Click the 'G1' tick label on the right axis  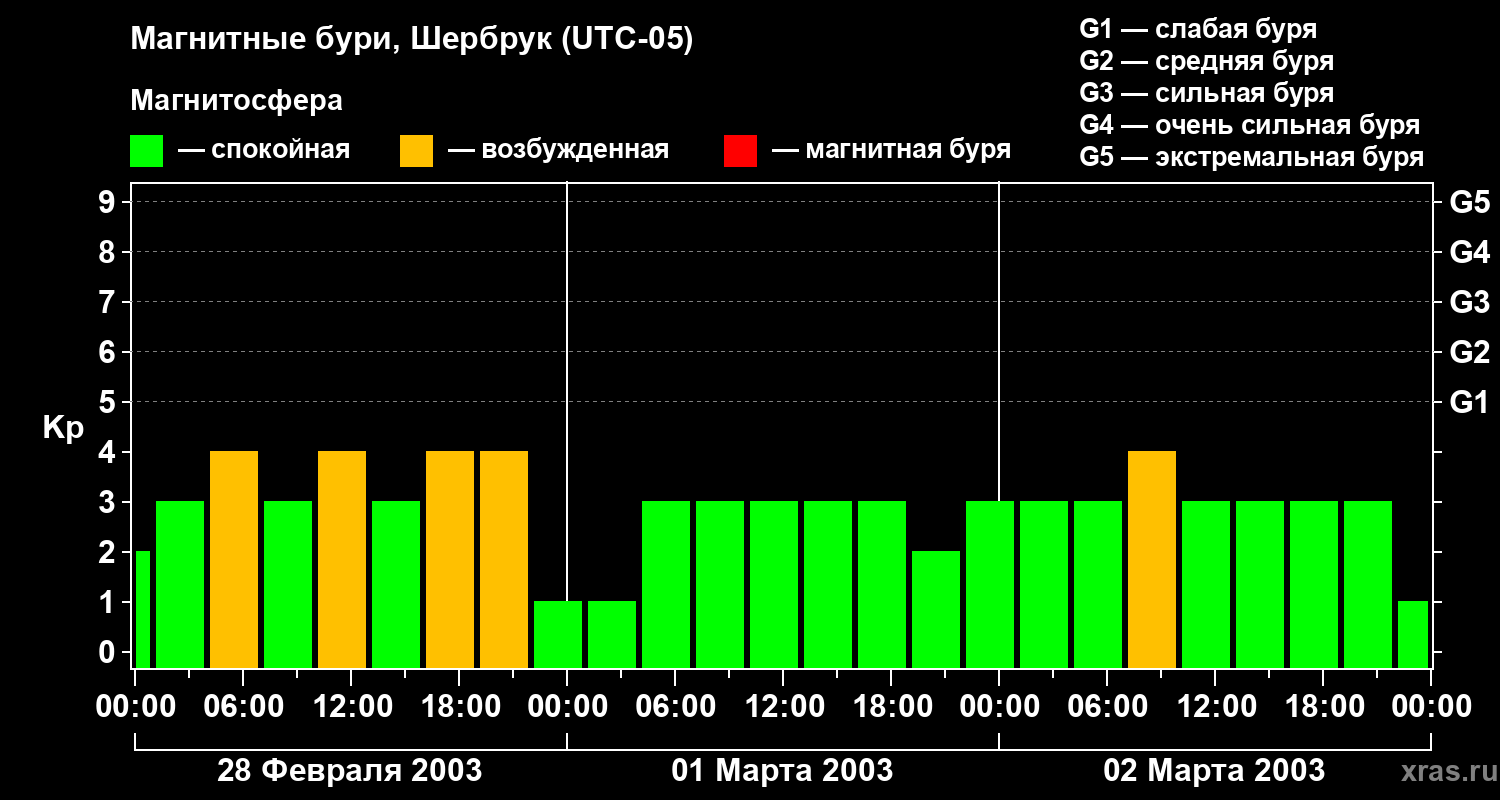click(x=1469, y=403)
